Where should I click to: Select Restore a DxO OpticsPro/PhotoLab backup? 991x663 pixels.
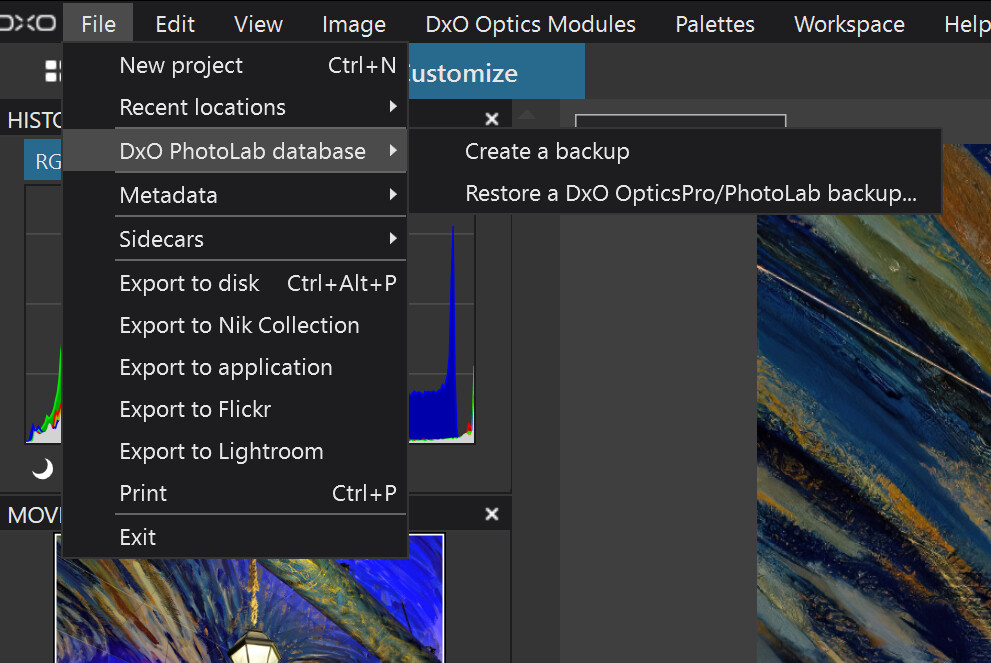675,193
